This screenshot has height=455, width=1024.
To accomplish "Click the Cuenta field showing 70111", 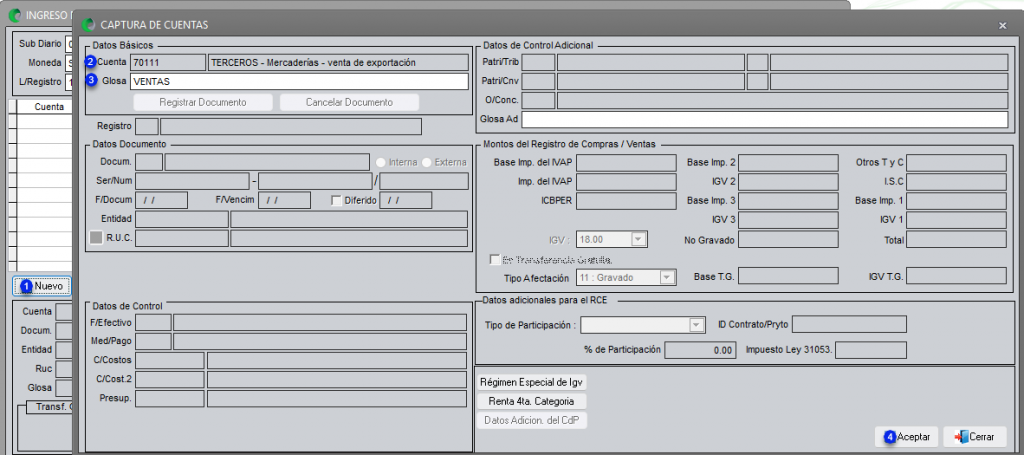I will click(168, 63).
